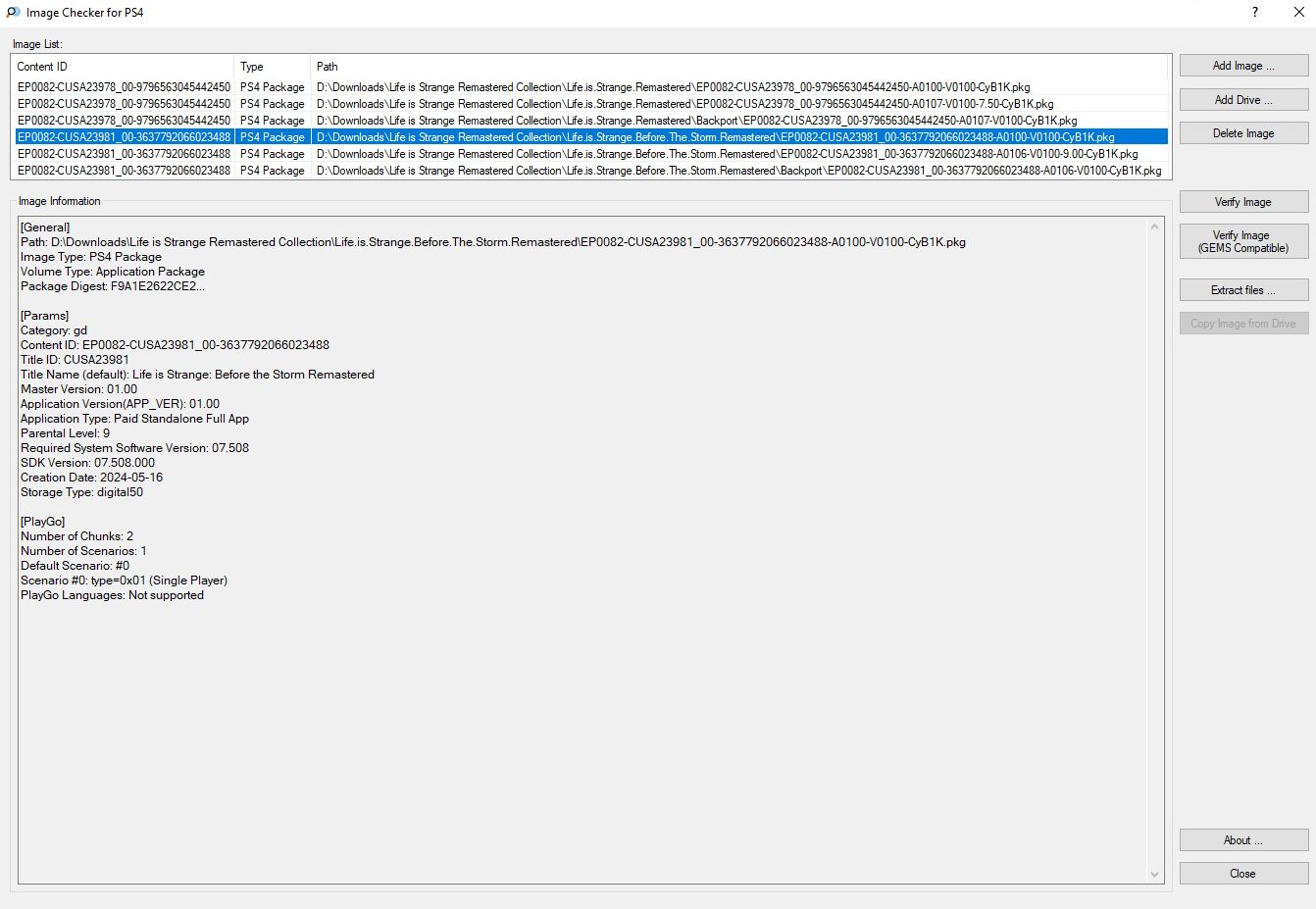Click the Path column header
The width and height of the screenshot is (1316, 909).
coord(739,67)
